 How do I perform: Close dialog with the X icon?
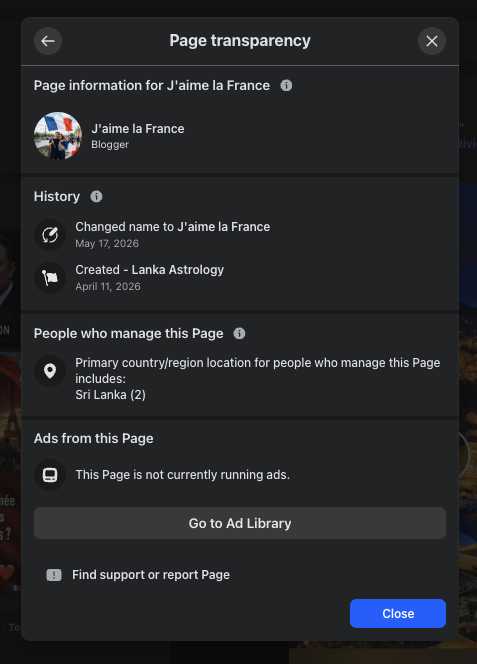click(432, 41)
